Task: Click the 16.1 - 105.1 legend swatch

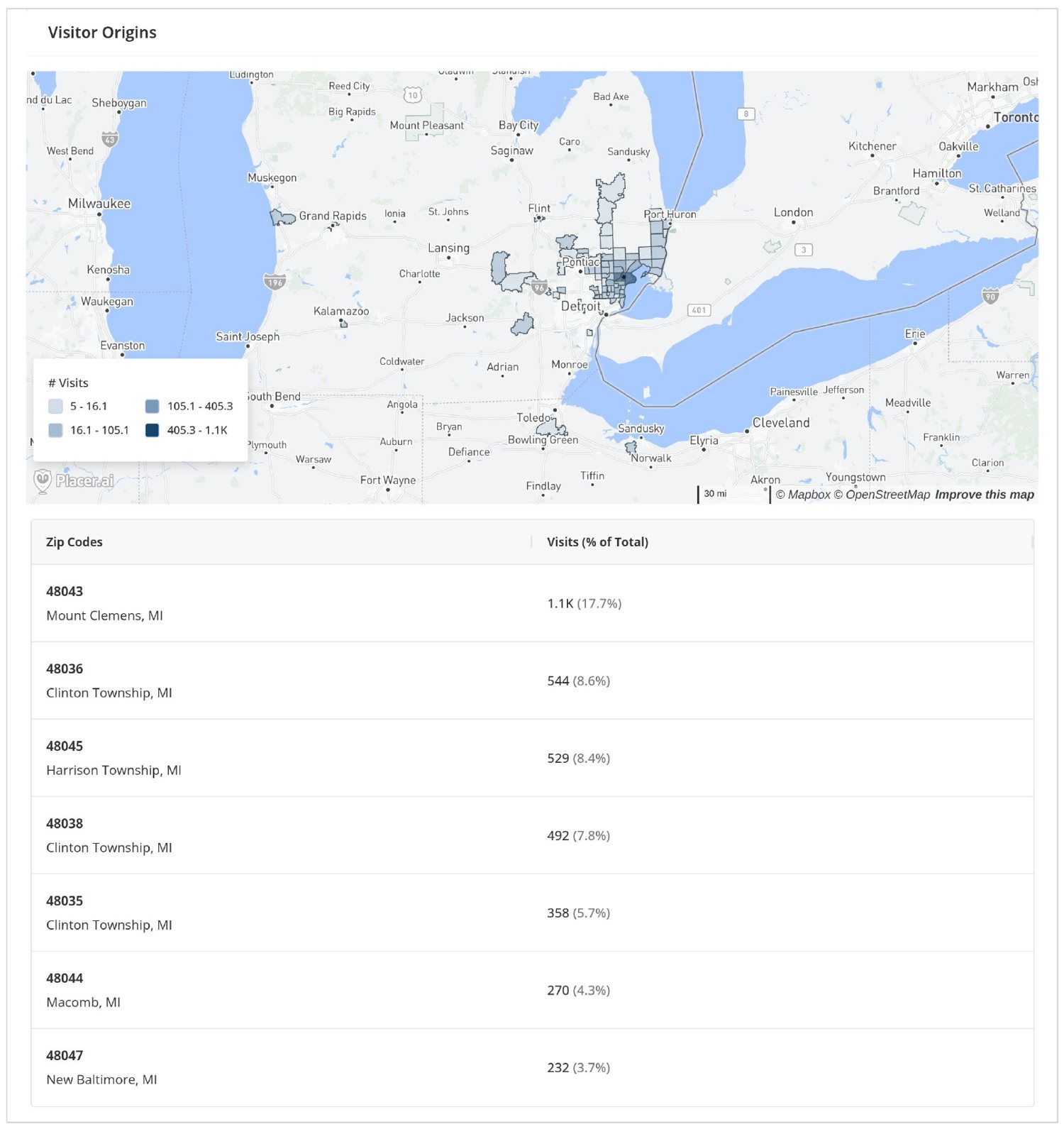Action: click(x=55, y=430)
